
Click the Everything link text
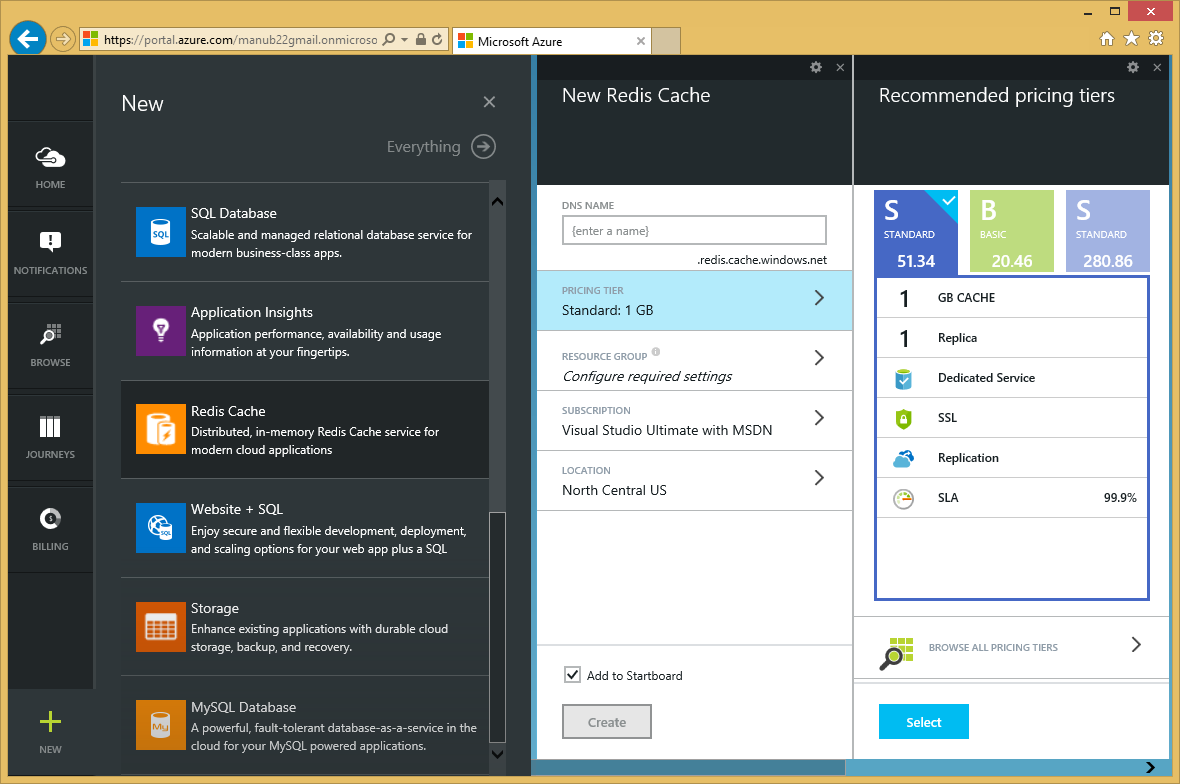[x=423, y=147]
